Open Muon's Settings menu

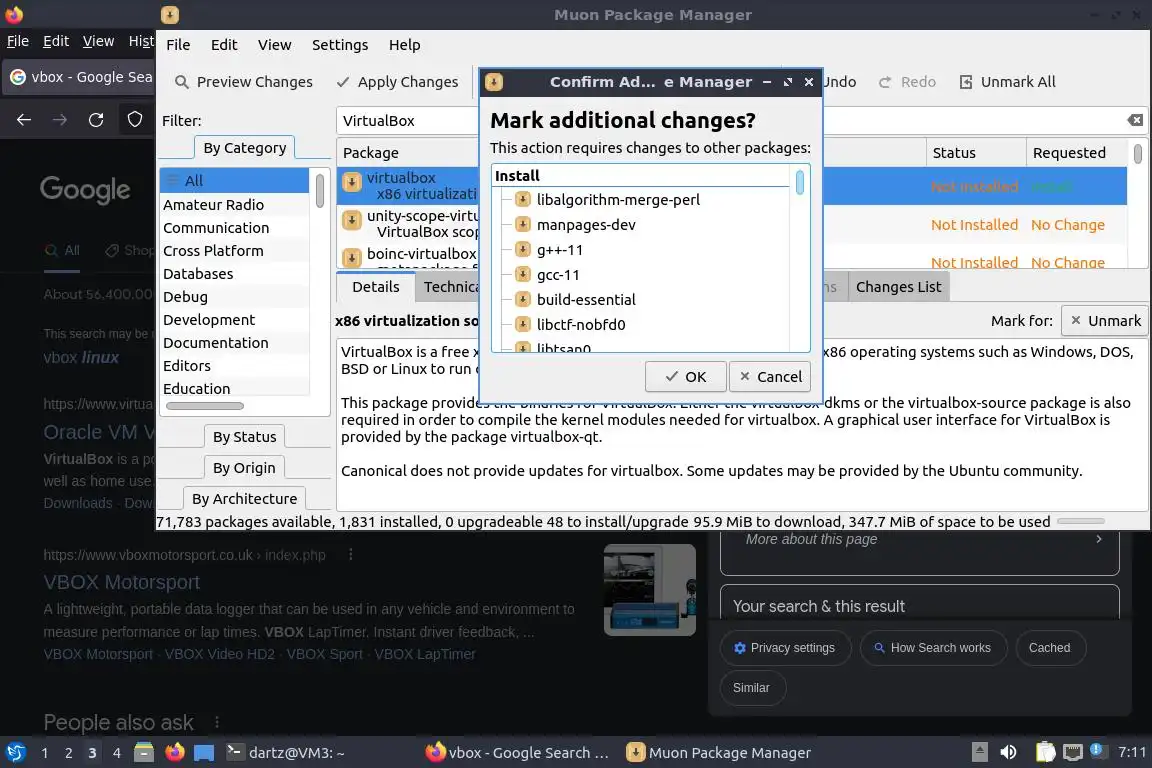point(339,45)
